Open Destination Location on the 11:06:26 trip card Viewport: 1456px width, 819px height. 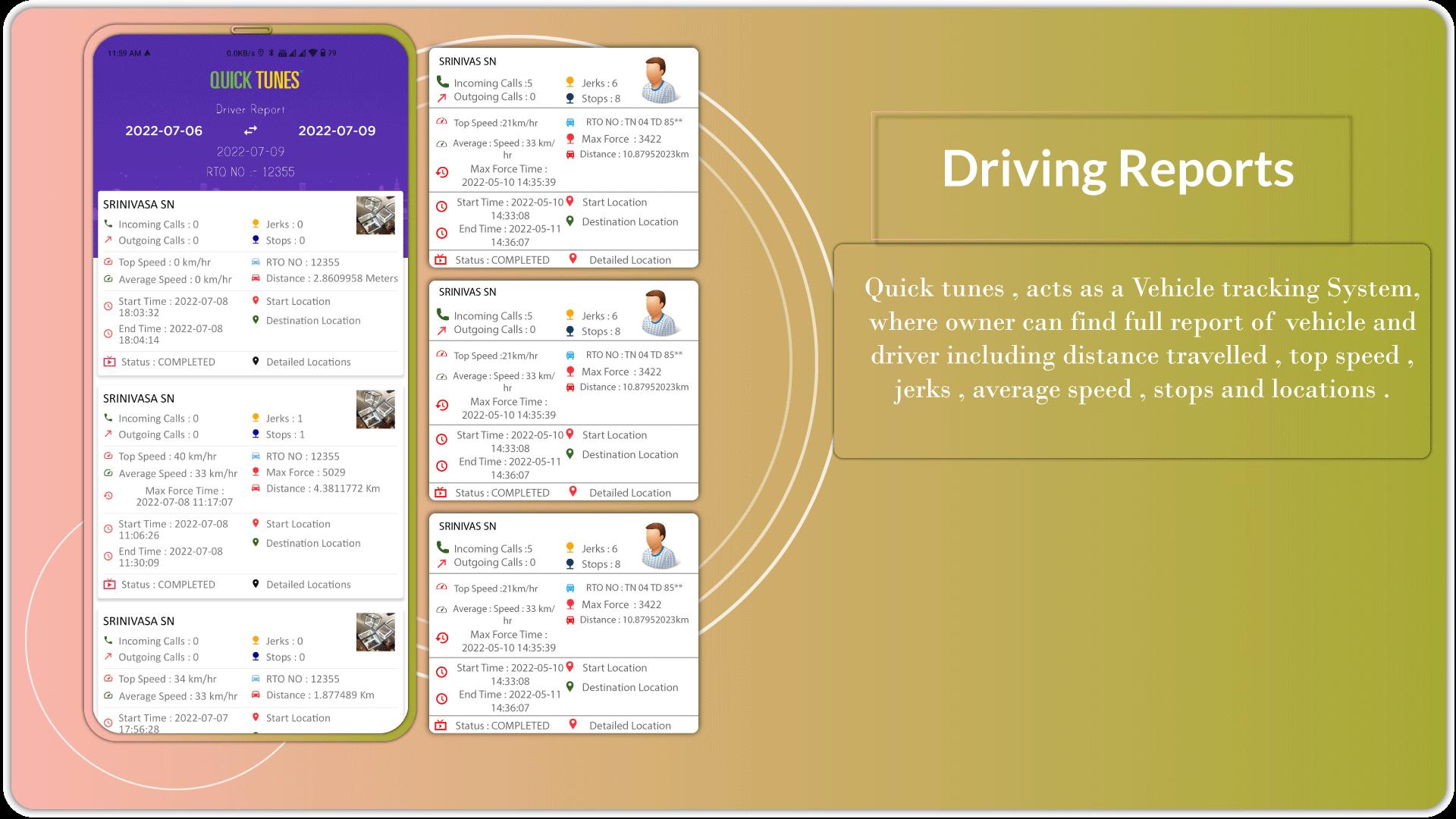[313, 543]
